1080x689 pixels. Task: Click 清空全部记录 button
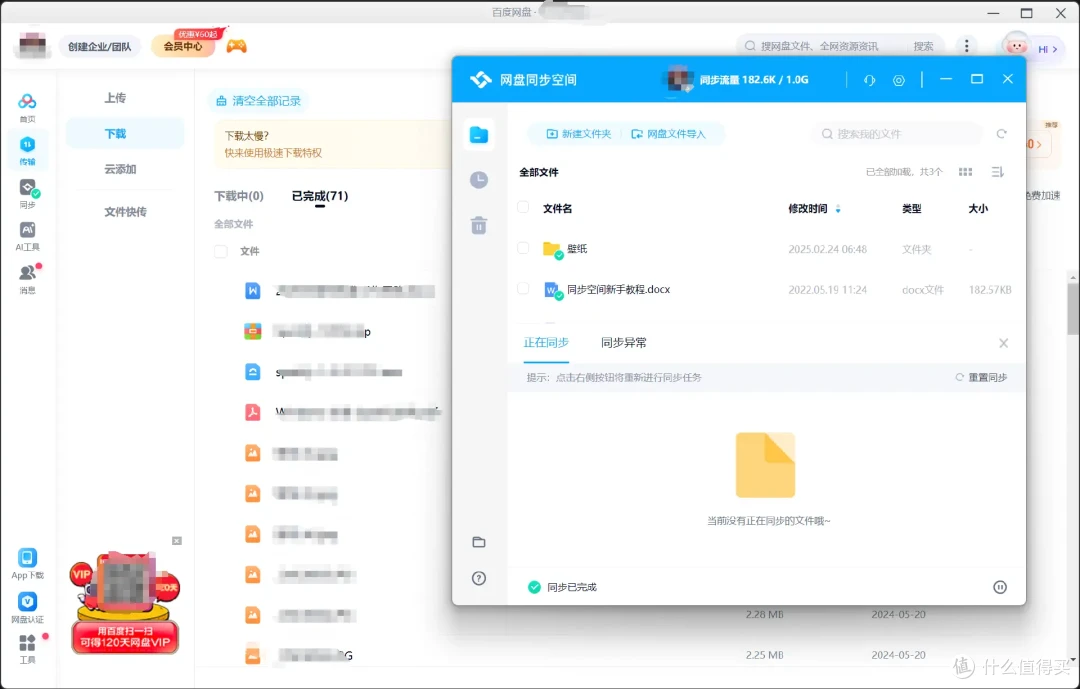258,101
